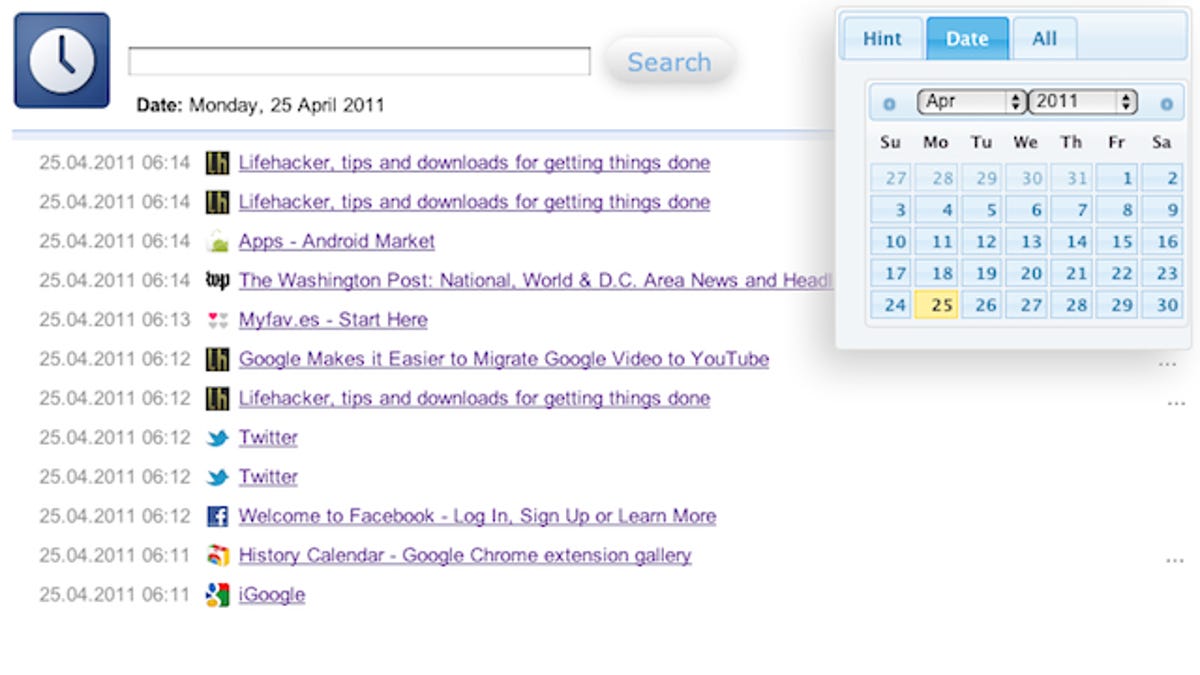Select April 6 in the calendar

(1027, 210)
